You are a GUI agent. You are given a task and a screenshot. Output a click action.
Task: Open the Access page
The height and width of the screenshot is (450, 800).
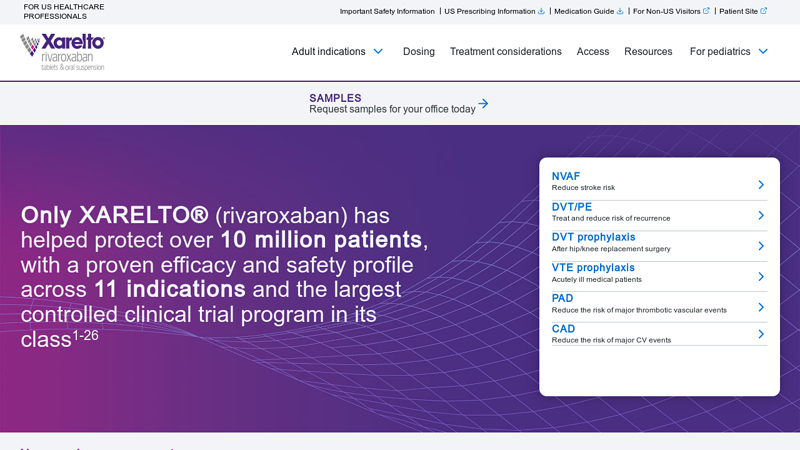[x=593, y=52]
